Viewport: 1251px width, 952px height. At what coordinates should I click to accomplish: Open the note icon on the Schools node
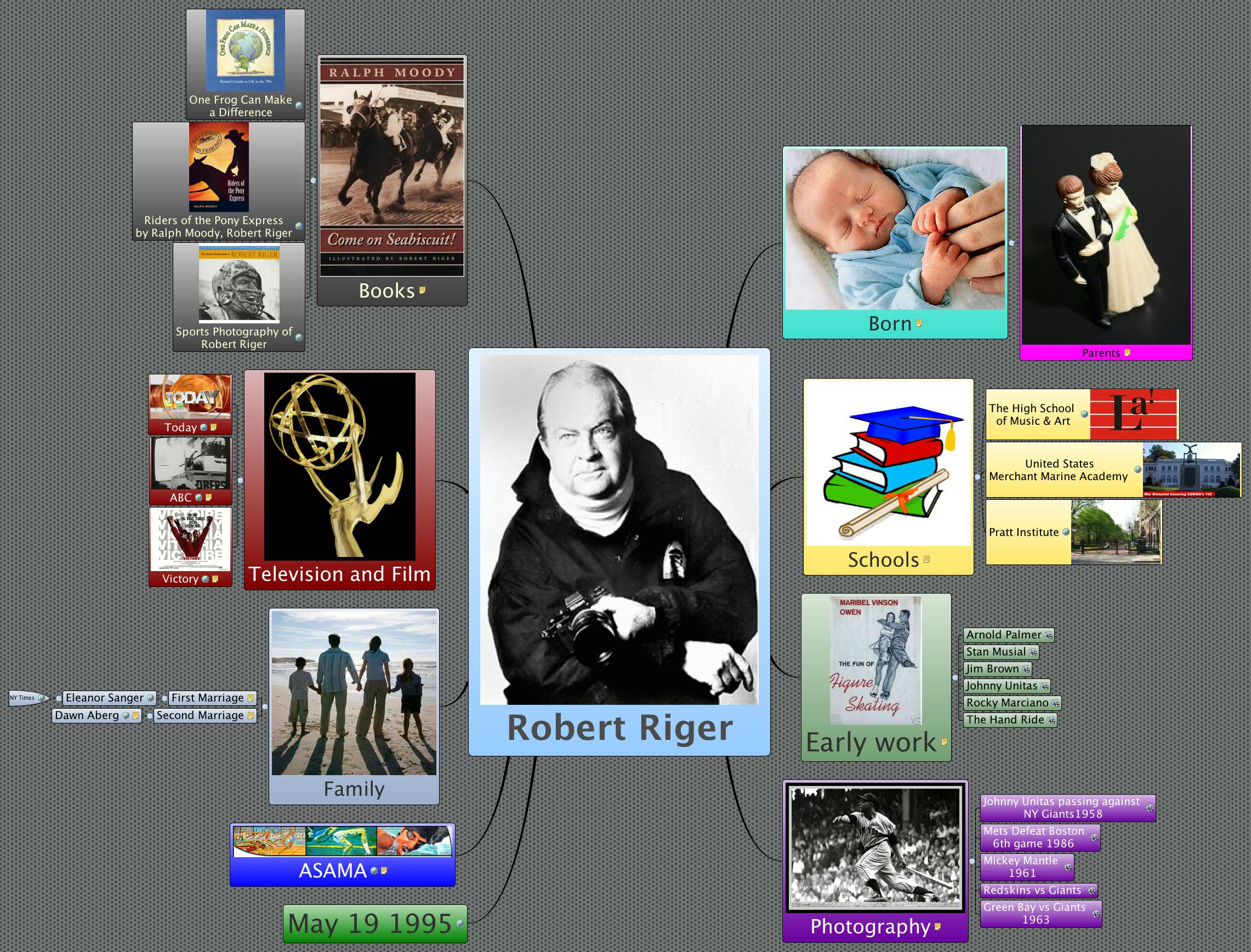click(928, 559)
